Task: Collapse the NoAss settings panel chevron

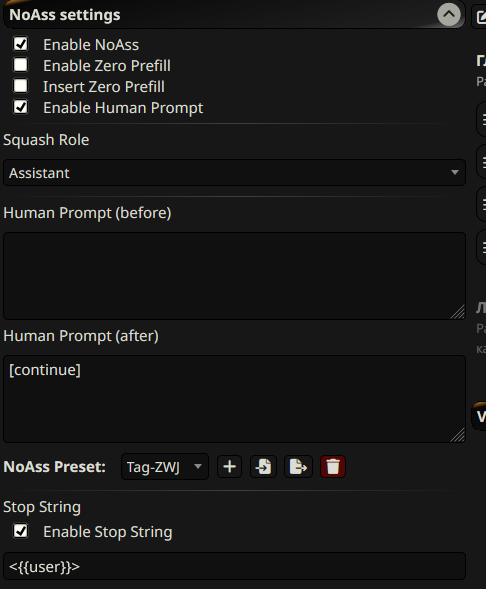Action: 448,15
